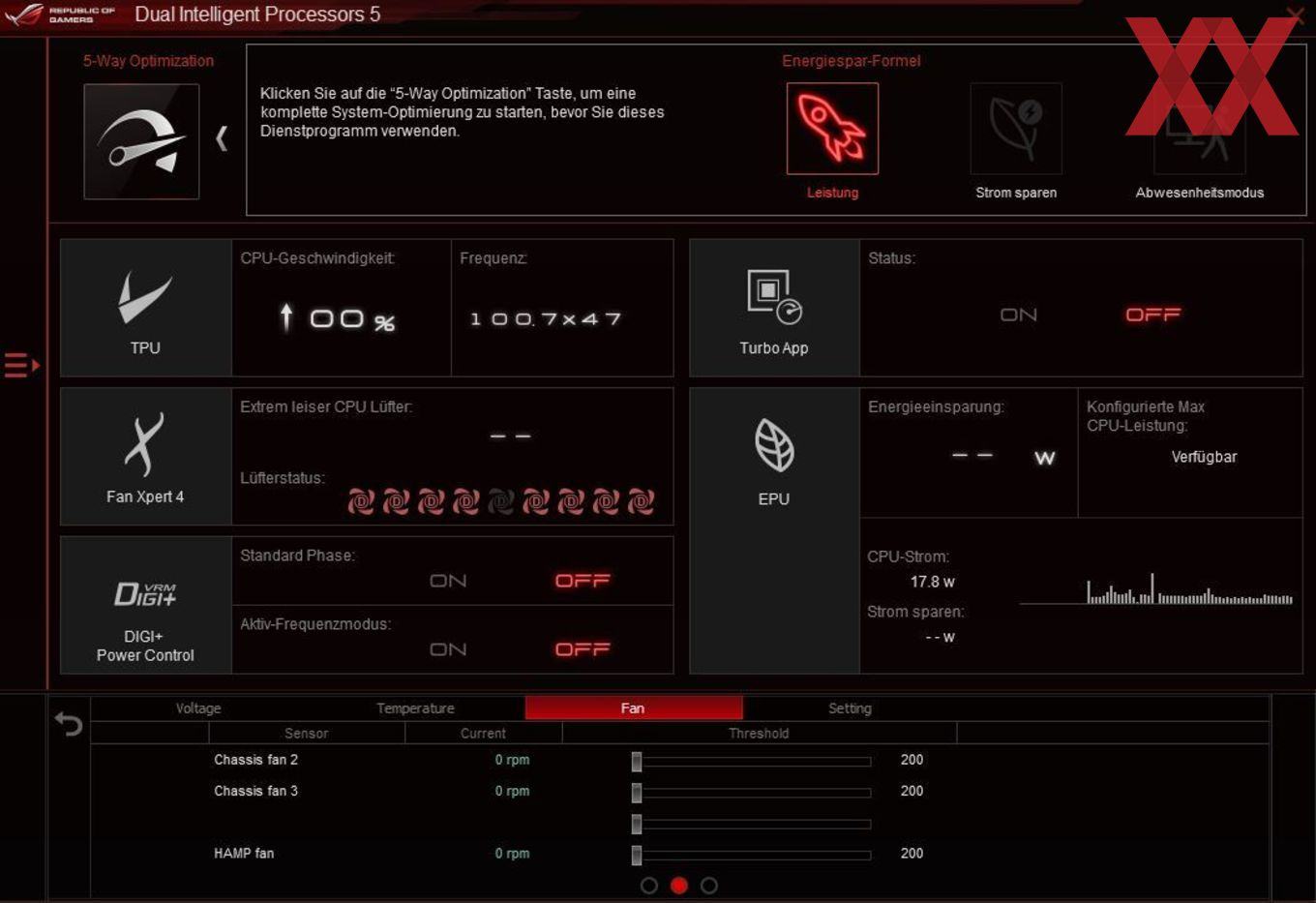Open the Setting tab
The height and width of the screenshot is (903, 1316).
coord(850,708)
